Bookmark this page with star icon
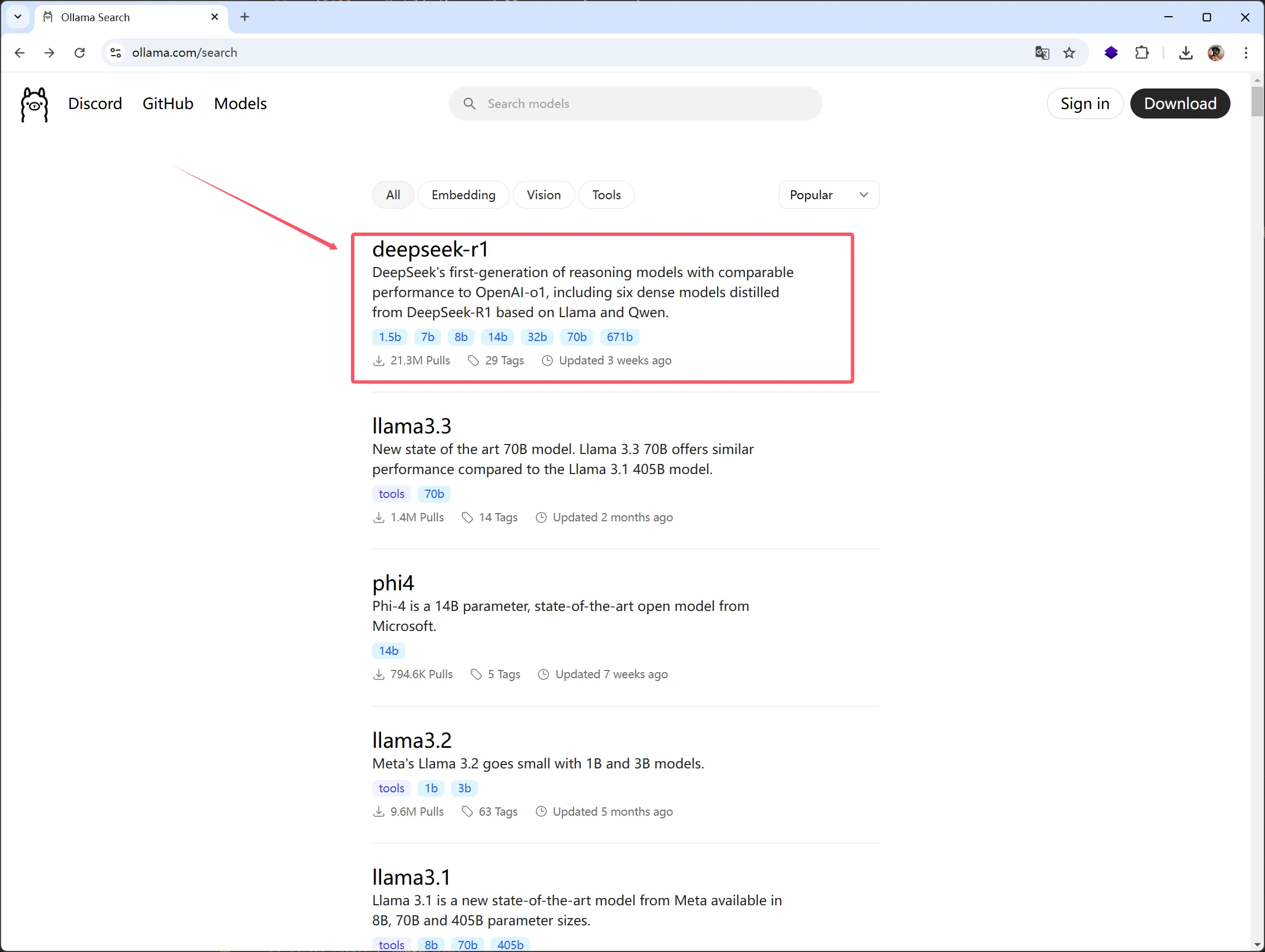 point(1069,53)
